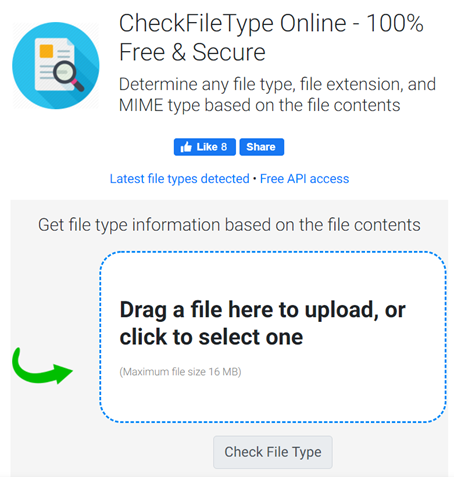Viewport: 454px width, 477px height.
Task: Click the Maximum file size 16 MB note
Action: point(180,372)
